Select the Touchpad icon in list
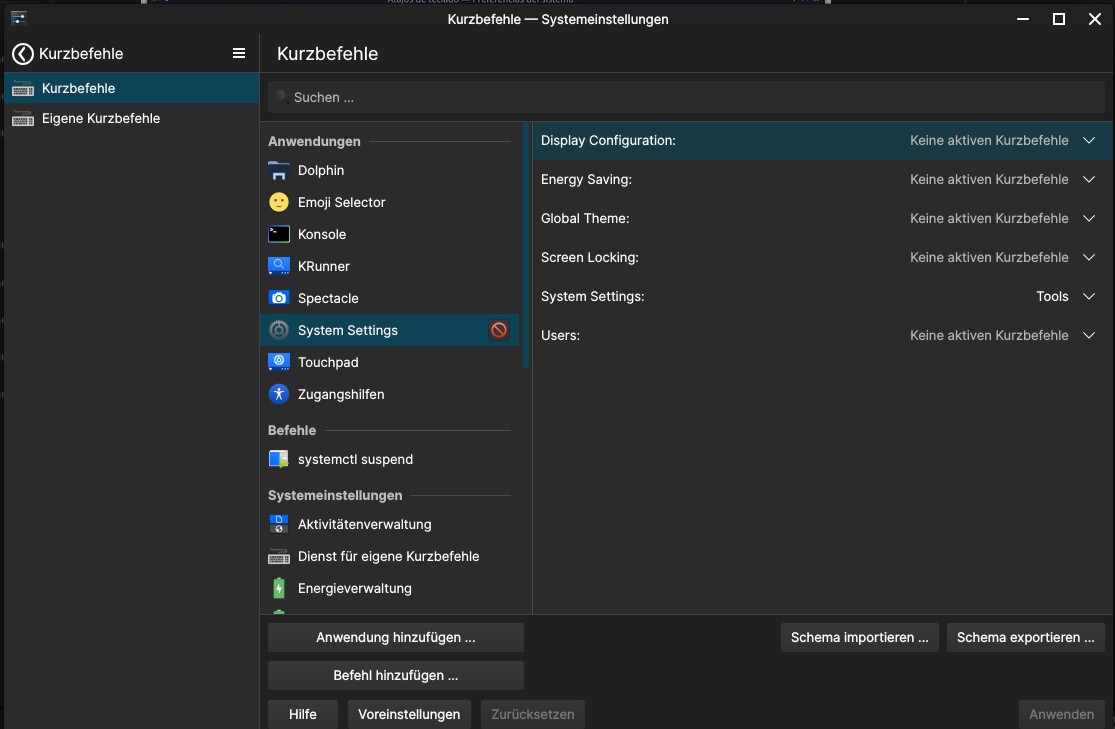This screenshot has height=729, width=1115. [x=279, y=362]
